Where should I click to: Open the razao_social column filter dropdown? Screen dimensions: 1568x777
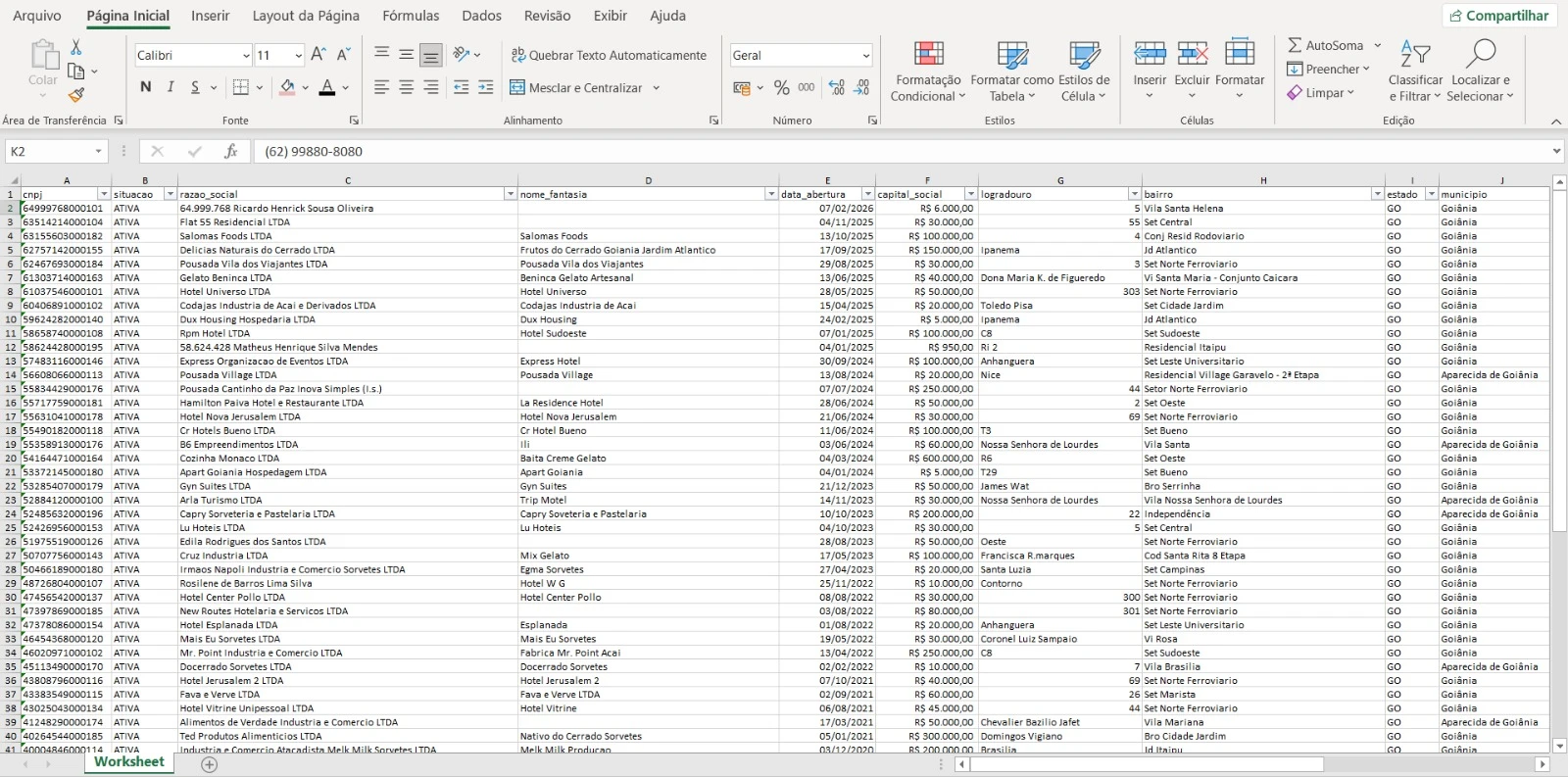pyautogui.click(x=510, y=194)
